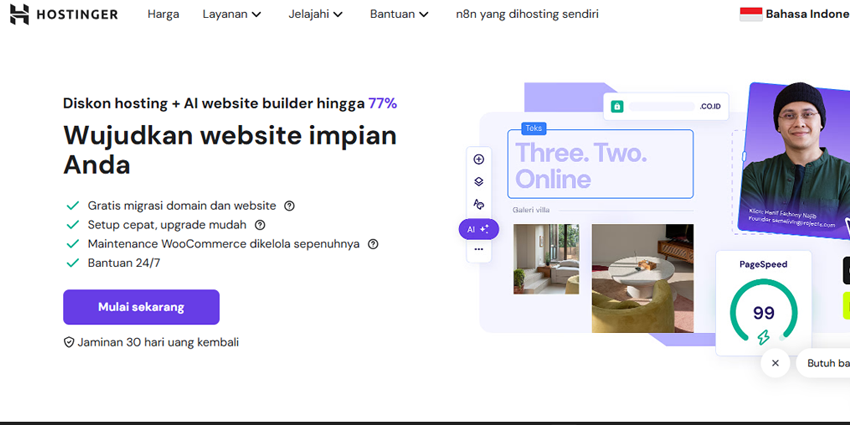The height and width of the screenshot is (425, 850).
Task: Click the shield guarantee icon
Action: (x=69, y=343)
